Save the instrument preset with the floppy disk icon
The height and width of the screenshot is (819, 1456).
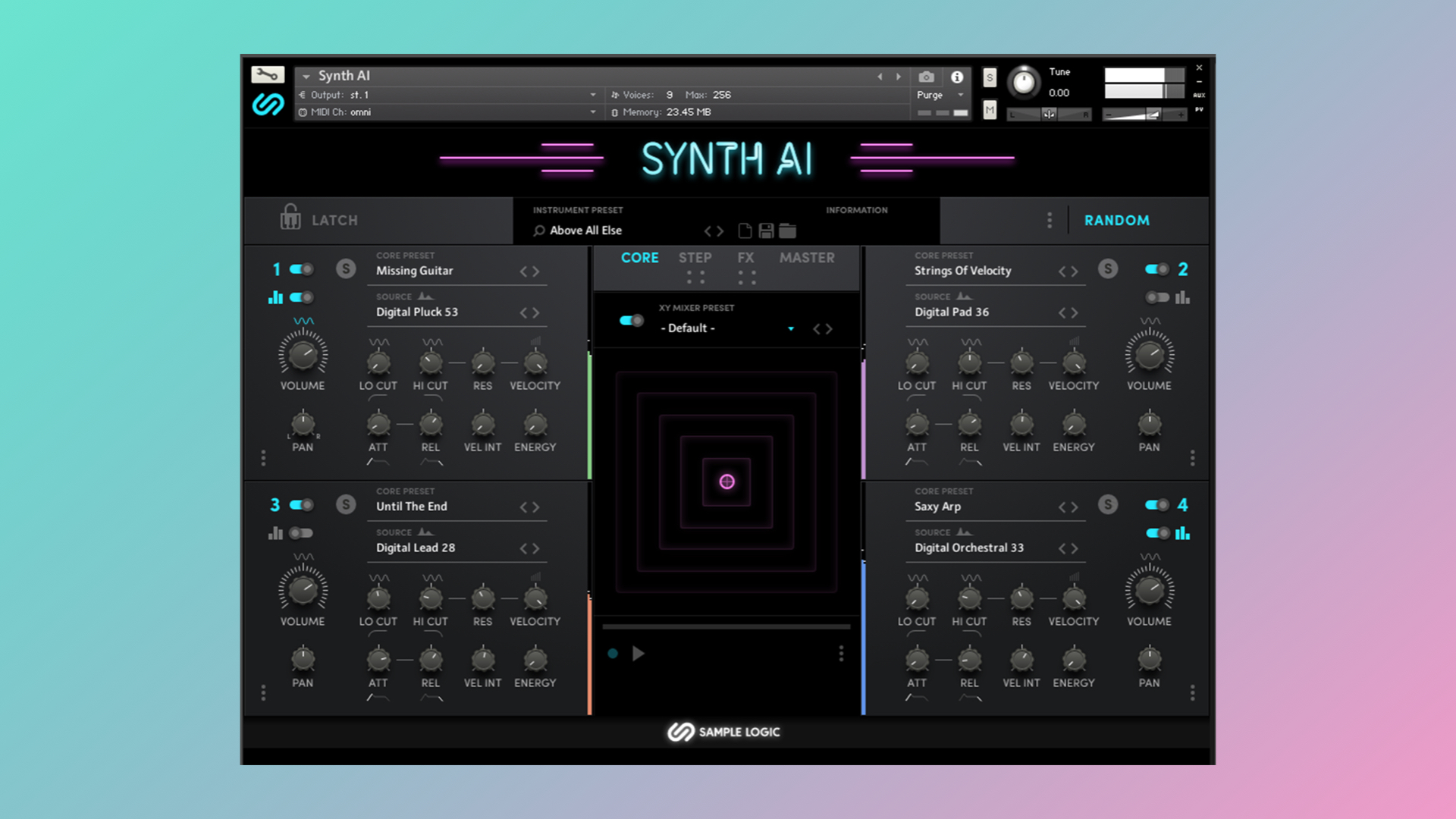766,231
